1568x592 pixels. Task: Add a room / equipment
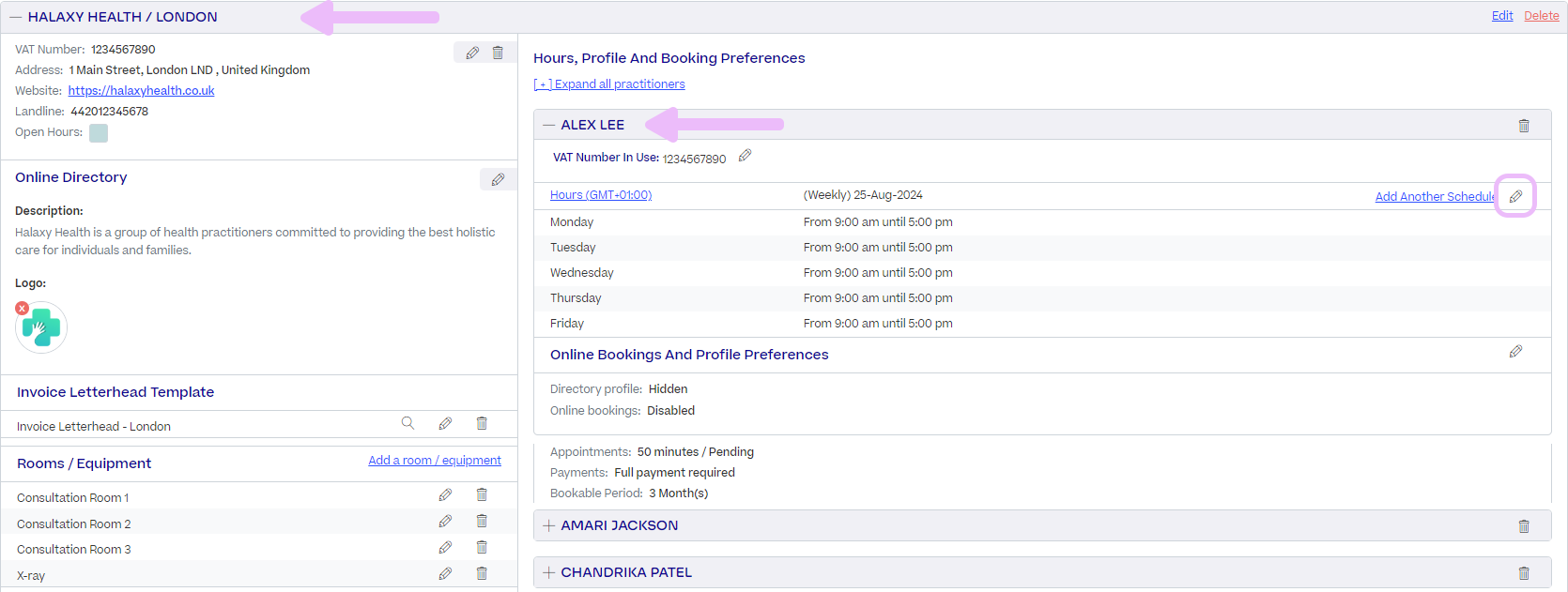[x=435, y=461]
